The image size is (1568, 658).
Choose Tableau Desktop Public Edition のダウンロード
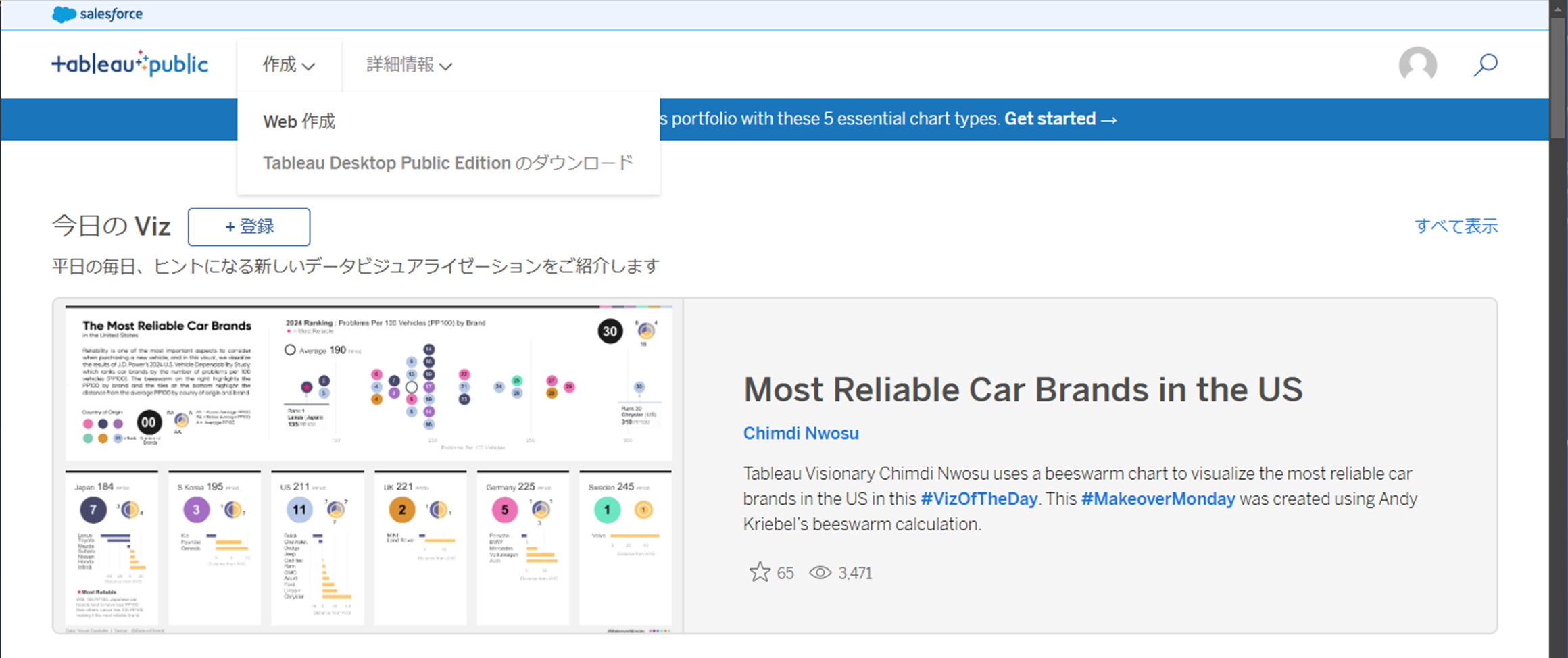point(448,163)
